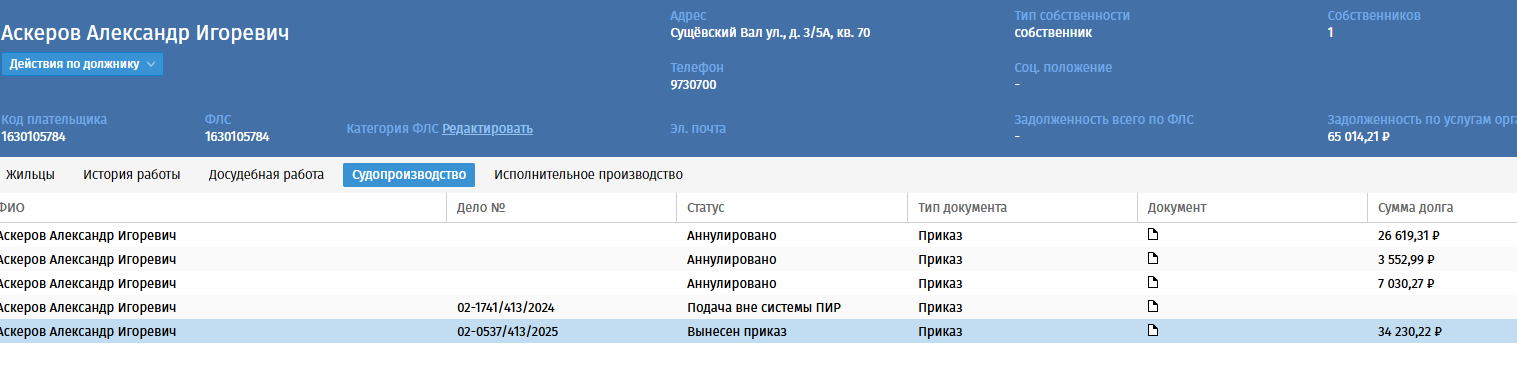Click 'Соц. положение' field label

click(1063, 68)
